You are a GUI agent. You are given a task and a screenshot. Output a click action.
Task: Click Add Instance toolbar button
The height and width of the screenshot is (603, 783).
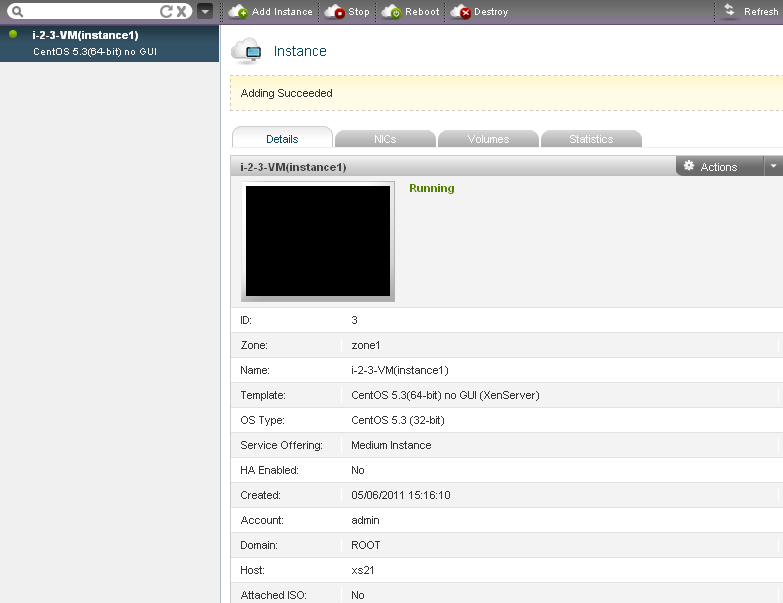click(x=271, y=11)
